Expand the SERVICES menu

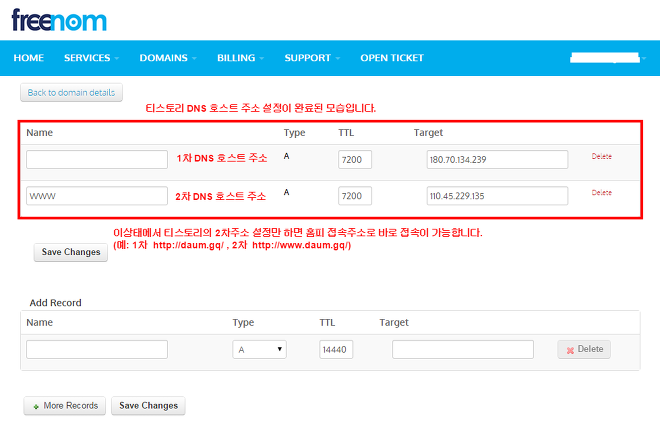(x=91, y=58)
